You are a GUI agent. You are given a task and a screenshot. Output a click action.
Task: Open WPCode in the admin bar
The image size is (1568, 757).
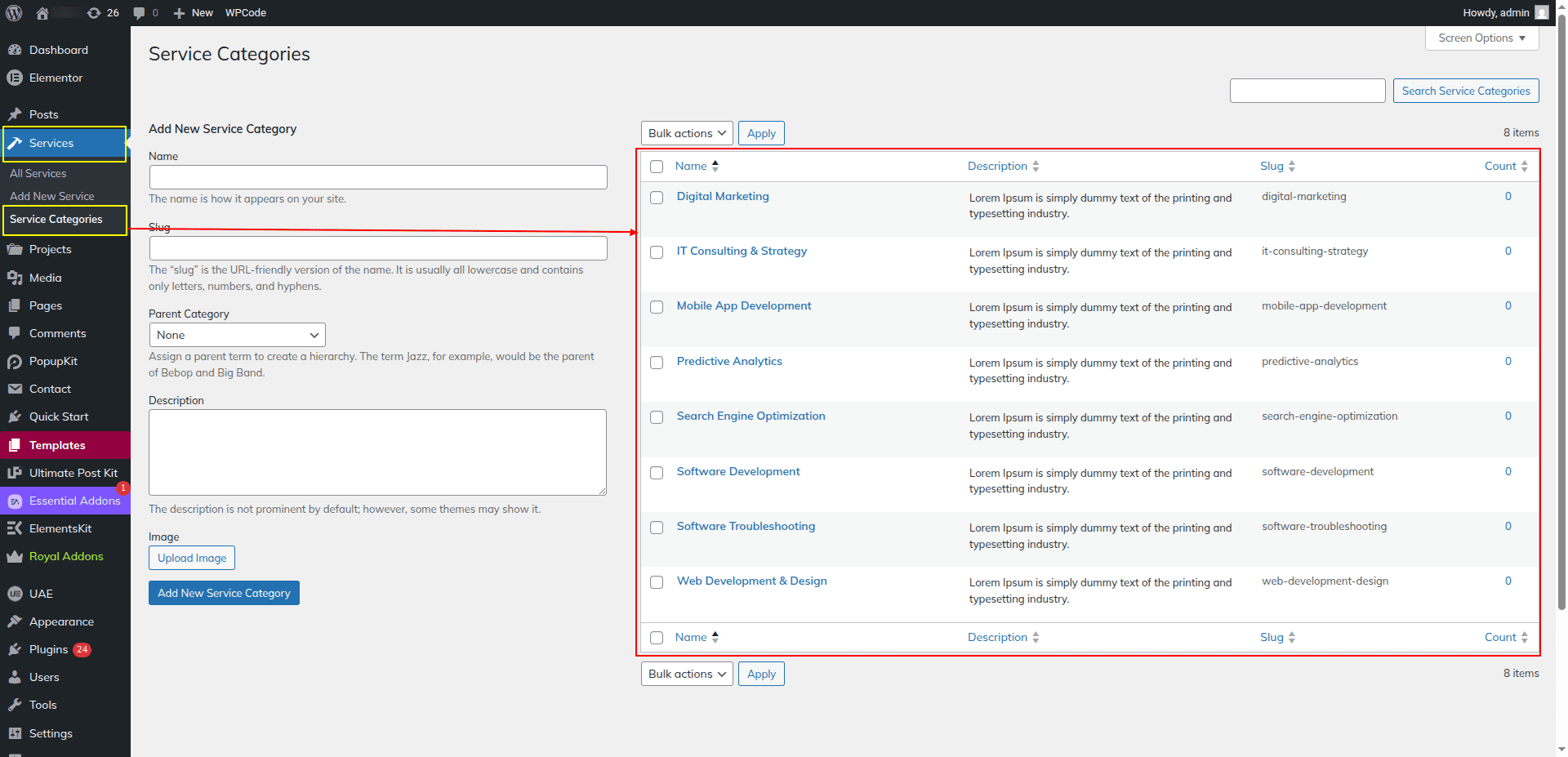click(246, 13)
